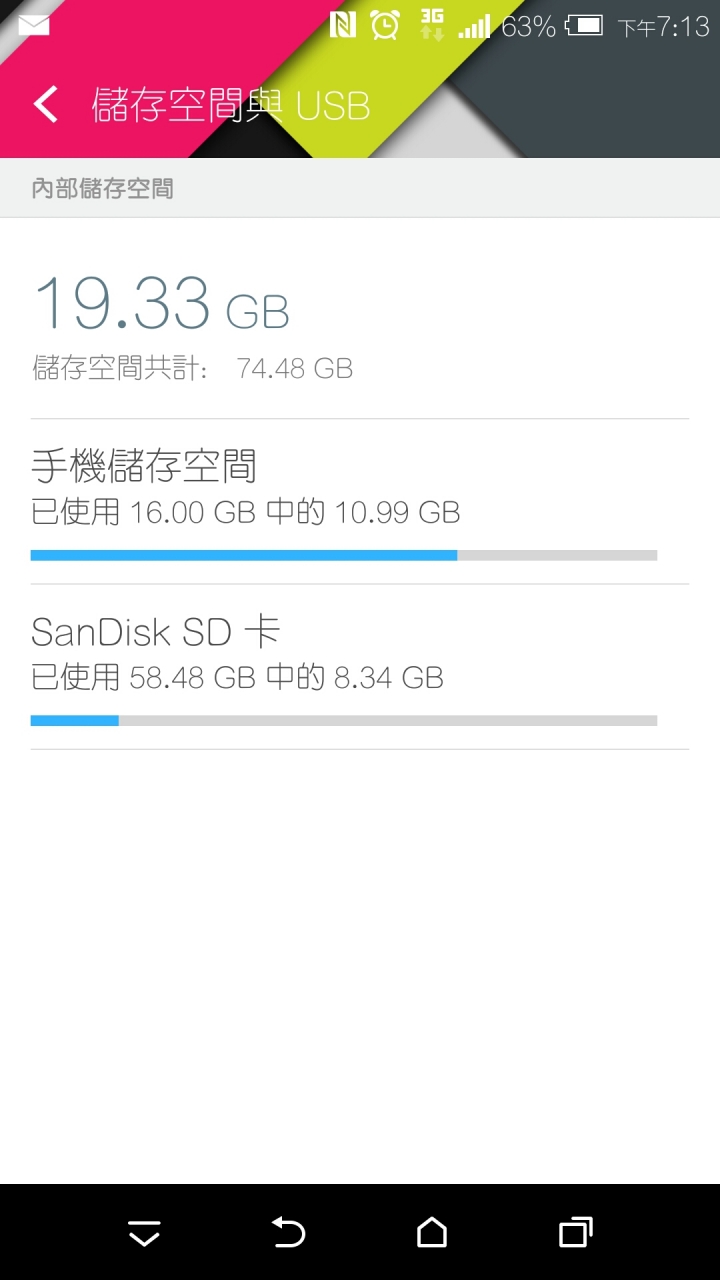
Task: Tap the Home navigation button
Action: click(432, 1232)
